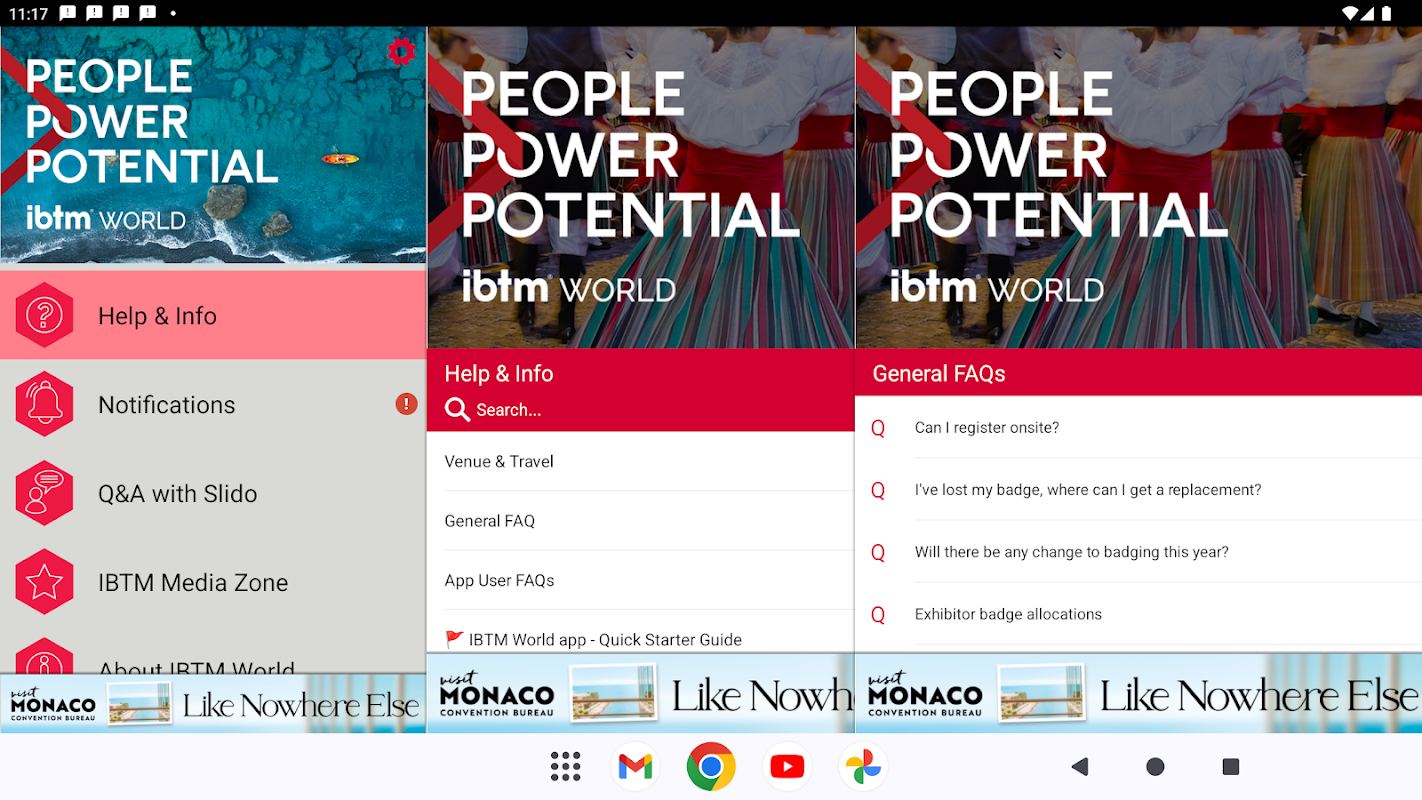
Task: Tap the Monaco ad banner under General FAQs
Action: (x=1138, y=694)
